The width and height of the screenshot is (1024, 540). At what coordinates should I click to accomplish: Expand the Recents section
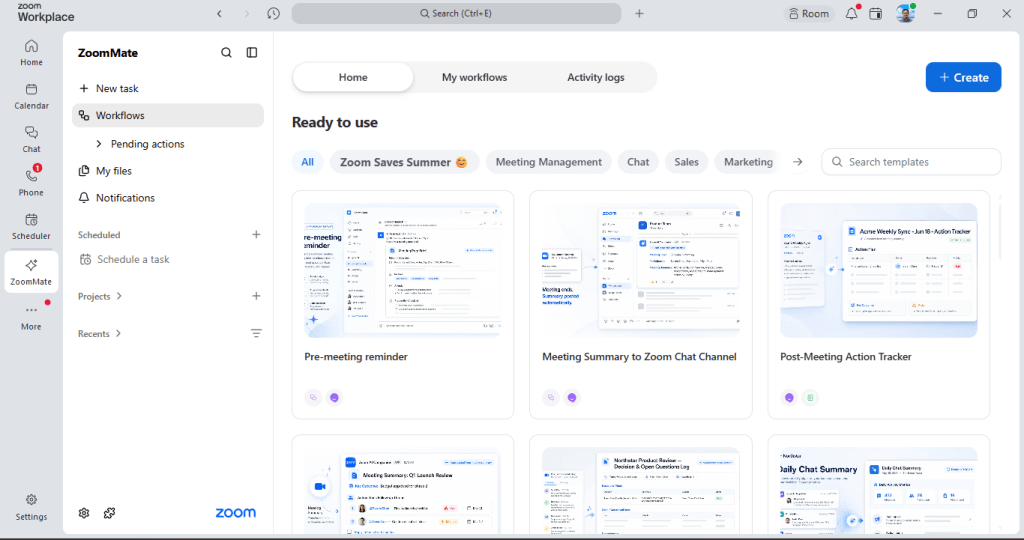pos(99,334)
